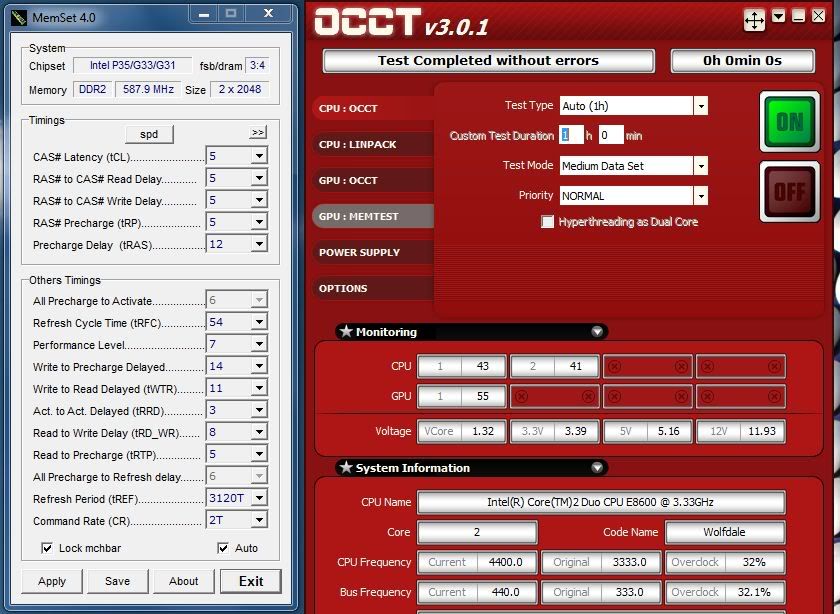Open RAS# to CAS# Read Delay dropdown

259,178
